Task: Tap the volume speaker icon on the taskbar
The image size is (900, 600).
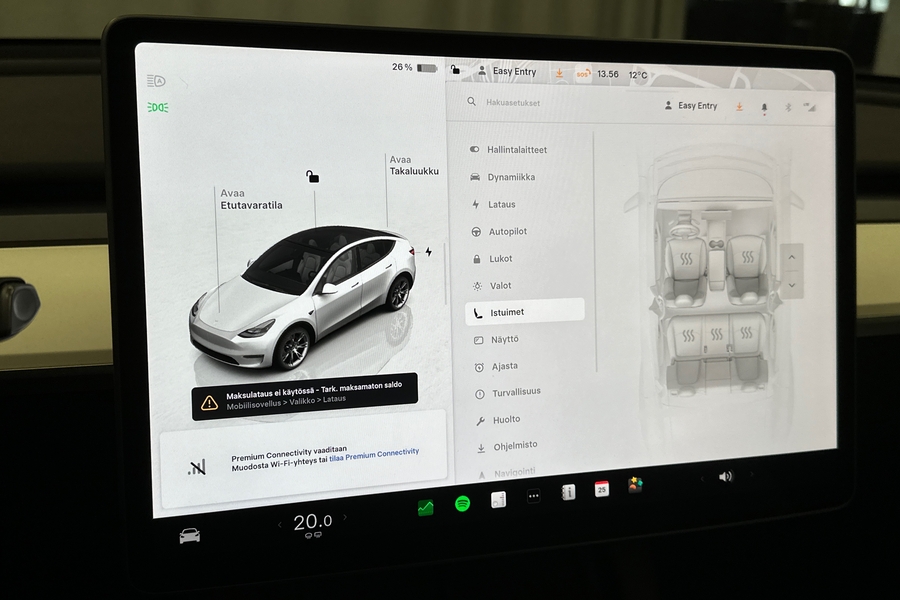Action: [x=724, y=476]
